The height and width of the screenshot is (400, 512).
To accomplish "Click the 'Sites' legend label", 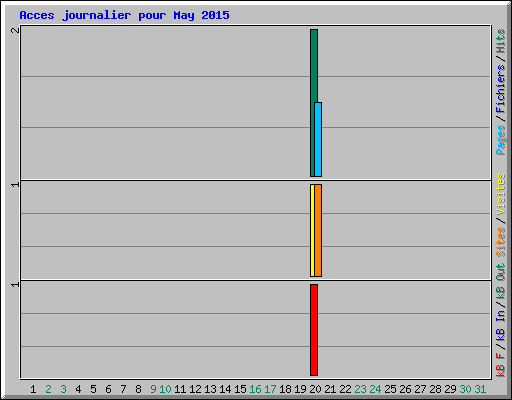I will (501, 242).
